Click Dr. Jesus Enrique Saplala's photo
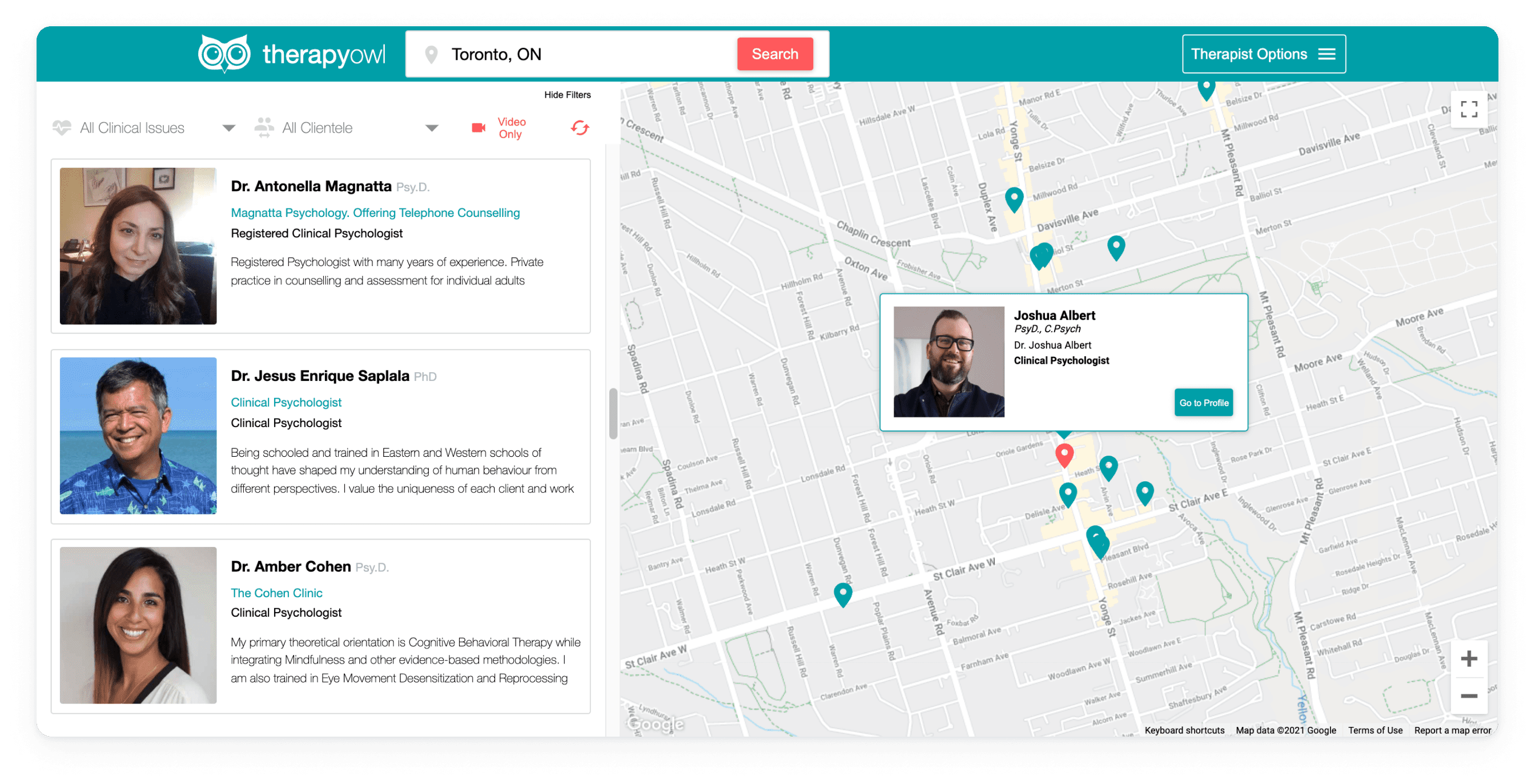Viewport: 1535px width, 784px height. (138, 436)
